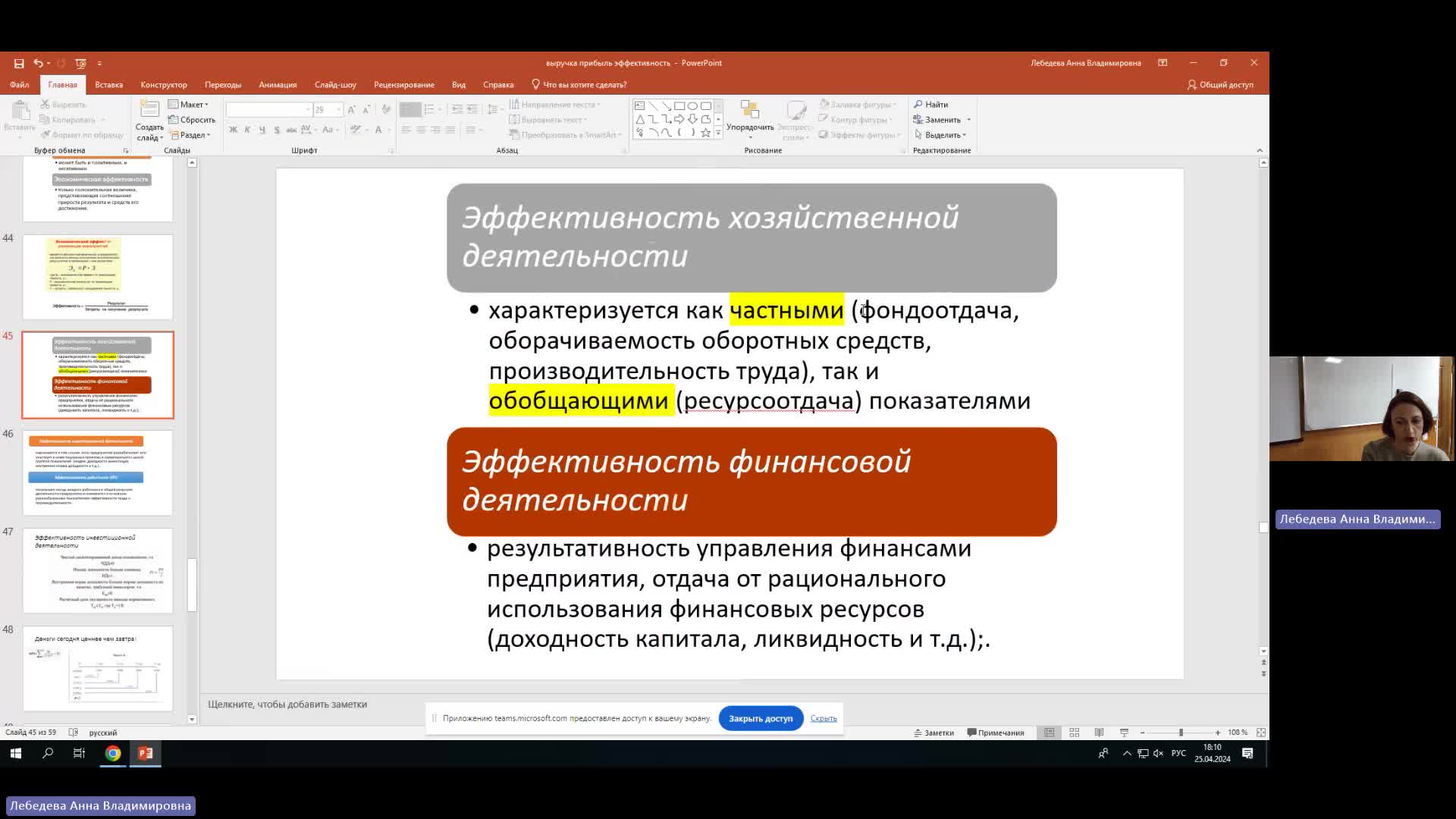Switch to the Slide Show (Слайд-шоу) tab

[335, 85]
